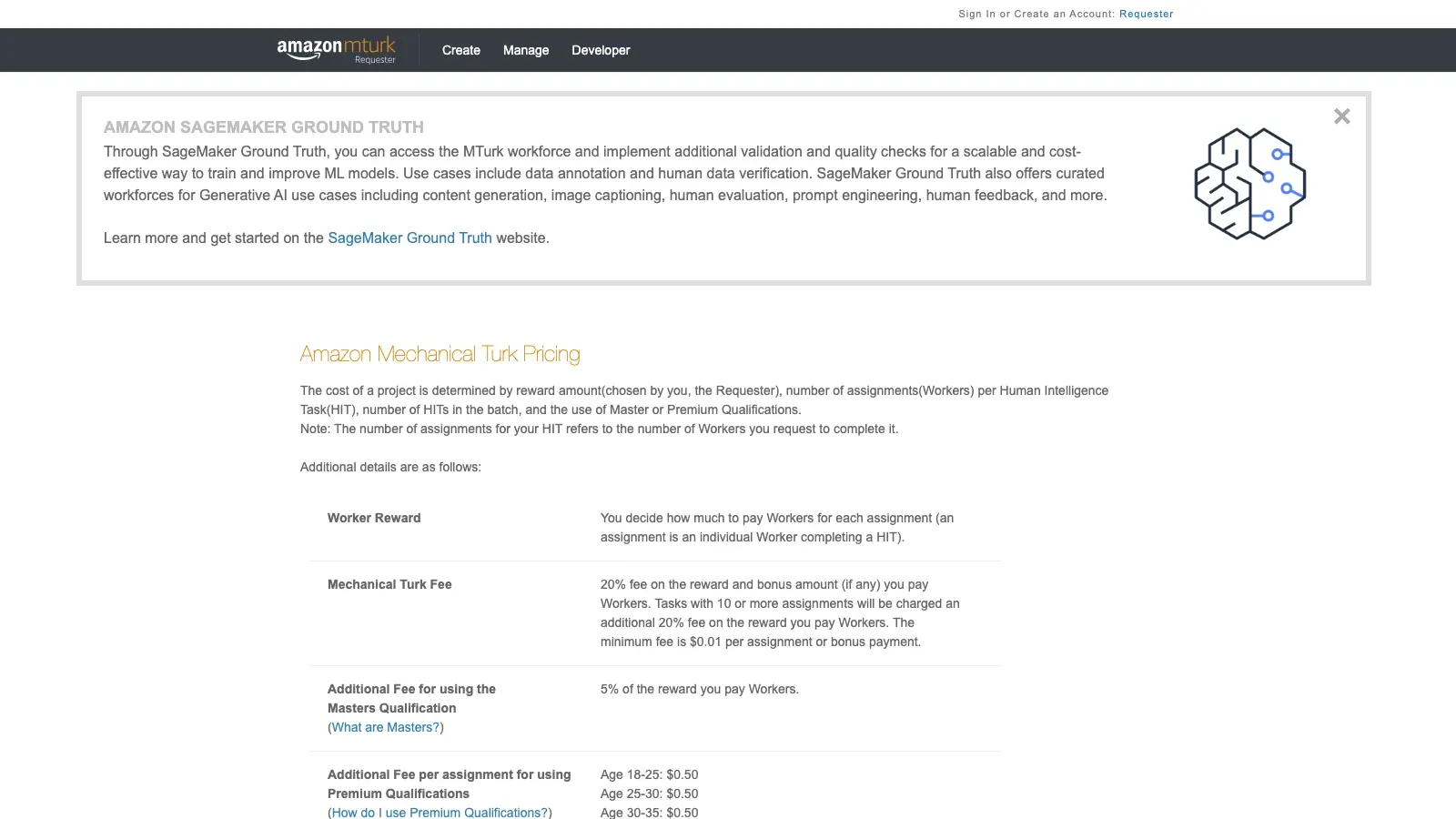The height and width of the screenshot is (819, 1456).
Task: Sign in via the Requester link
Action: 1146,14
